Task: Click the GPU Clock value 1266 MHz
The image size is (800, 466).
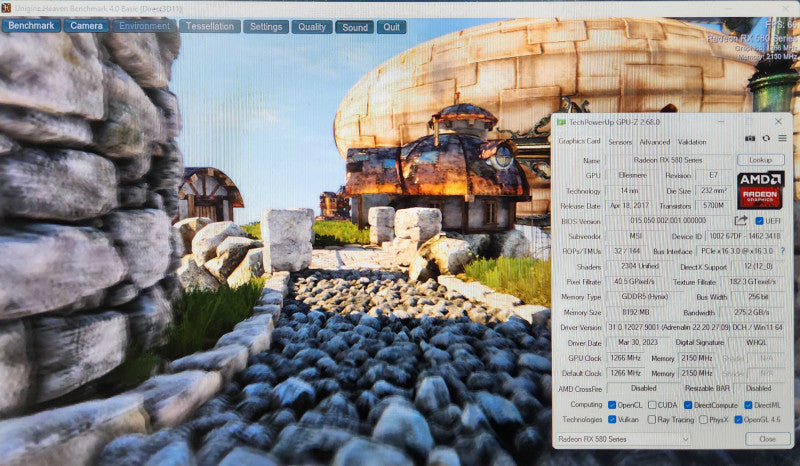Action: tap(625, 358)
